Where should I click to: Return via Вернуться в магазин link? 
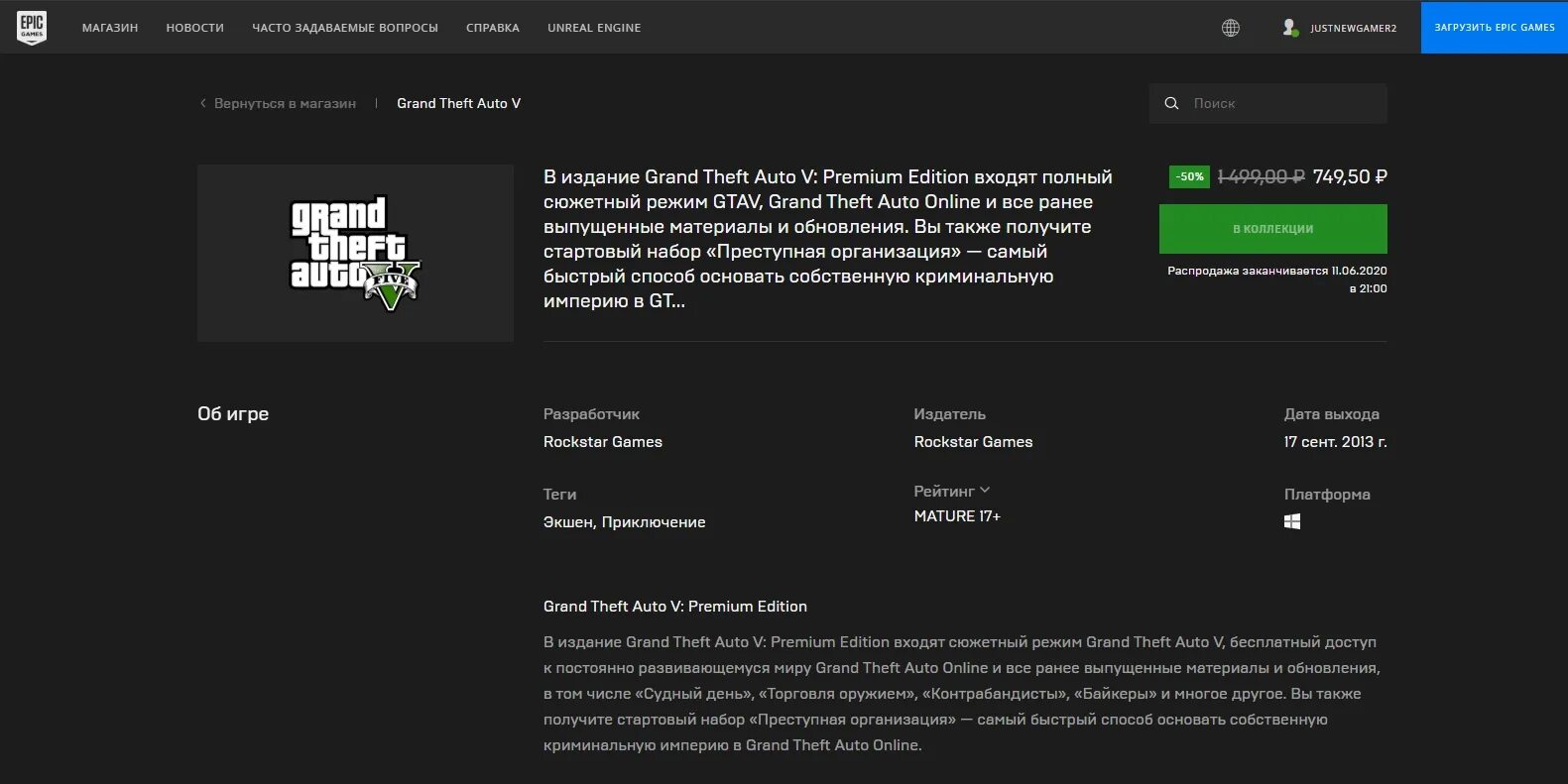pos(285,103)
